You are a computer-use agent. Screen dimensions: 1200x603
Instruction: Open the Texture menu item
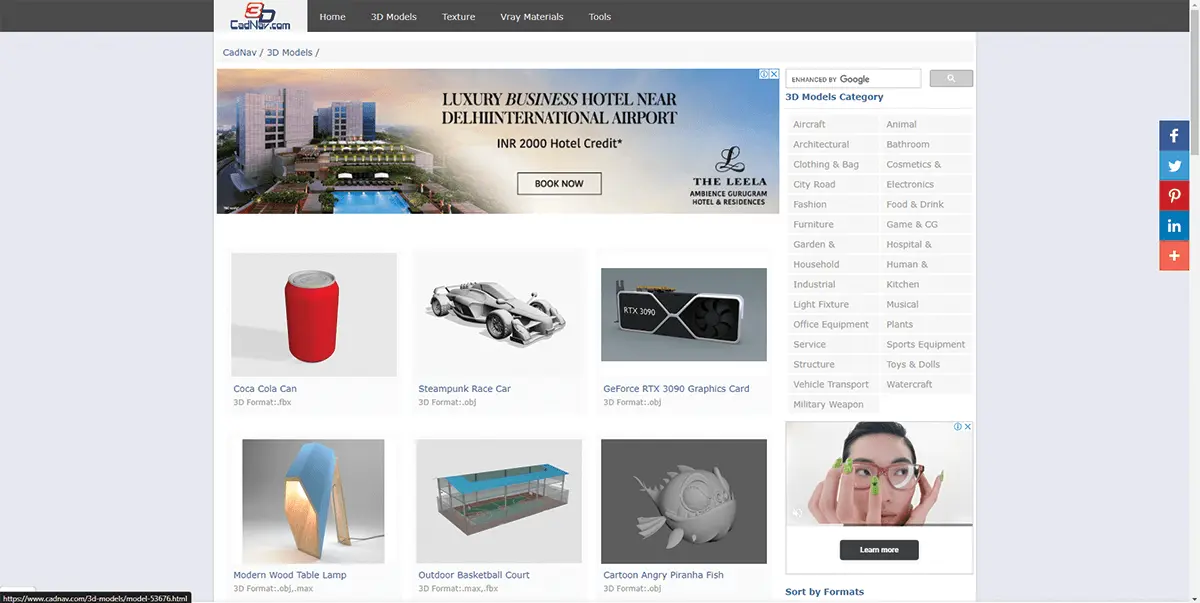(458, 17)
